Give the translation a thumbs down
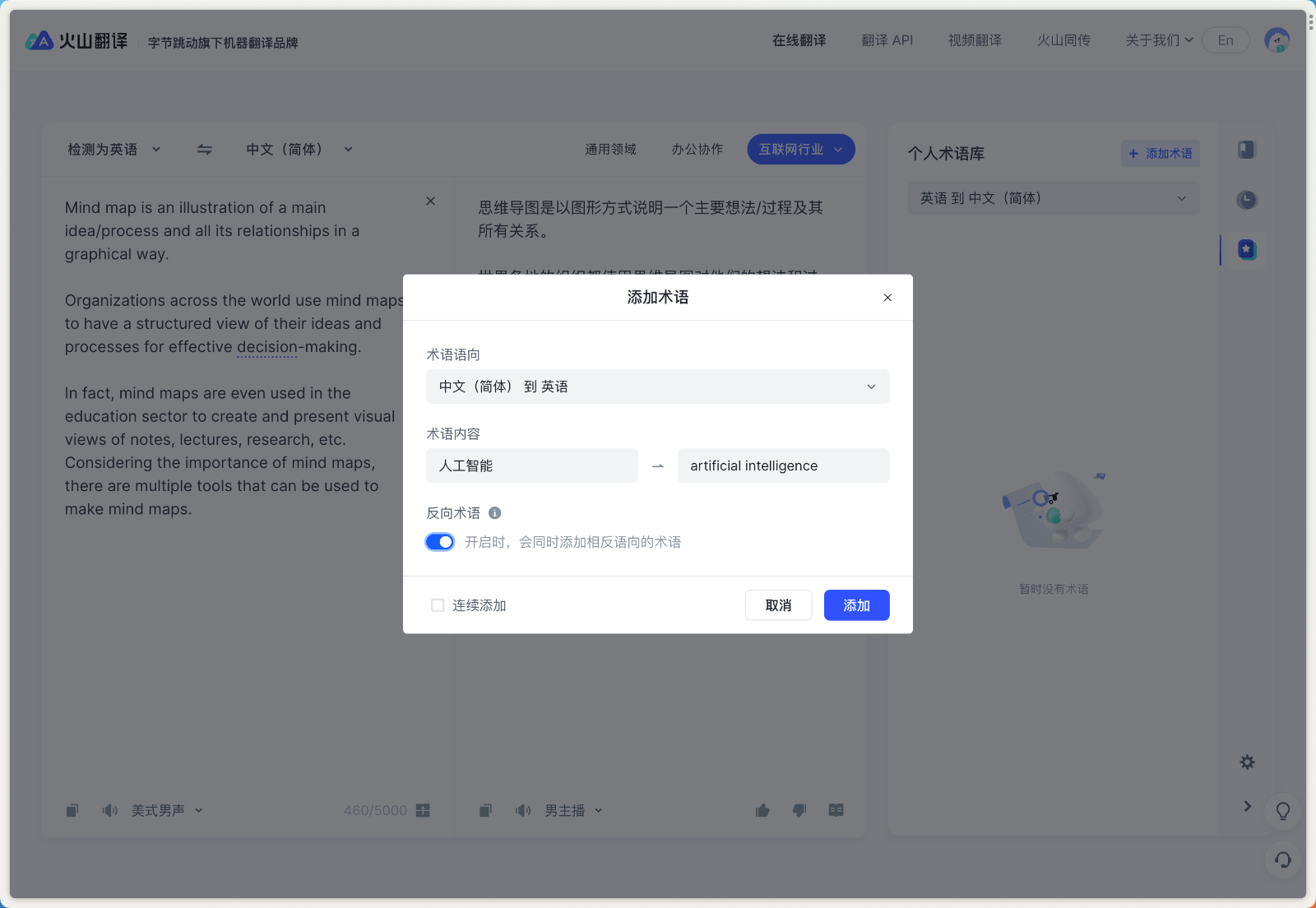This screenshot has width=1316, height=908. pyautogui.click(x=799, y=811)
